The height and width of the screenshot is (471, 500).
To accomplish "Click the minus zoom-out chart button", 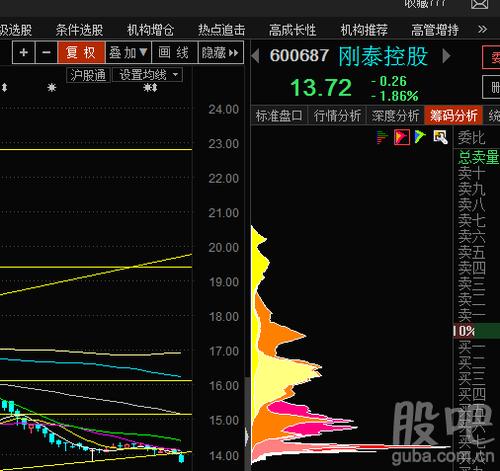I will point(46,52).
